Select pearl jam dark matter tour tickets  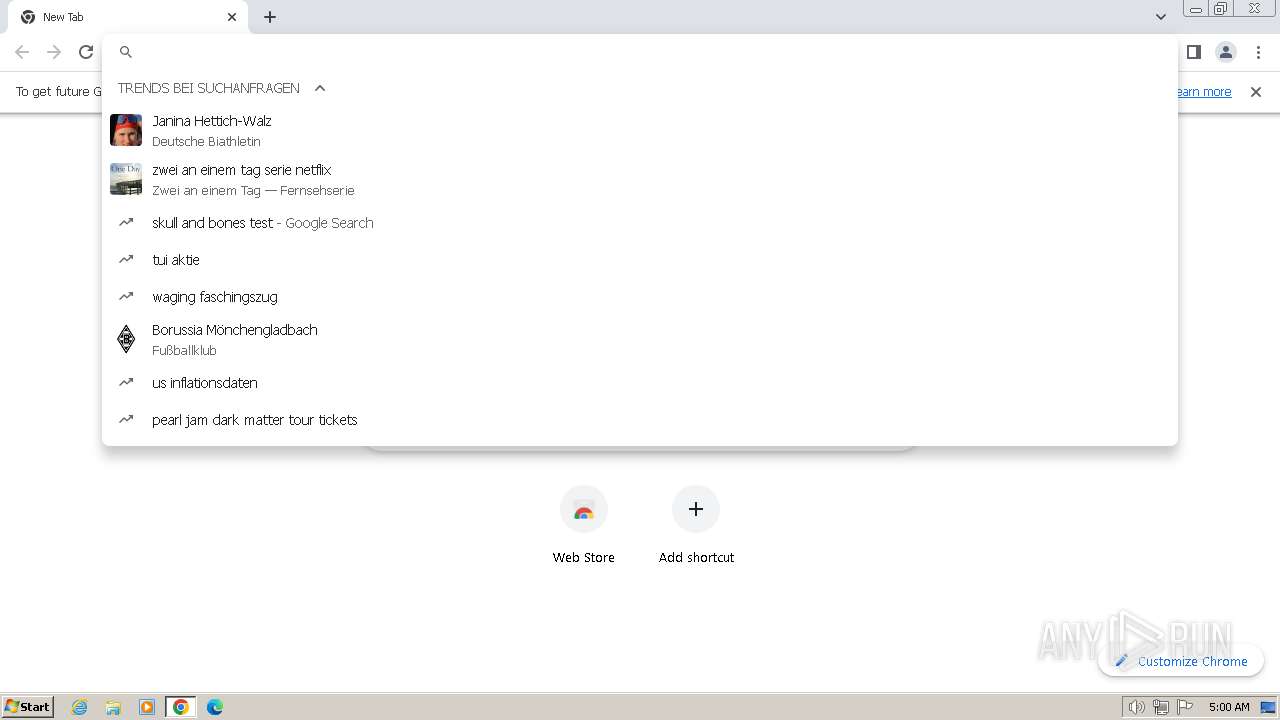tap(640, 420)
